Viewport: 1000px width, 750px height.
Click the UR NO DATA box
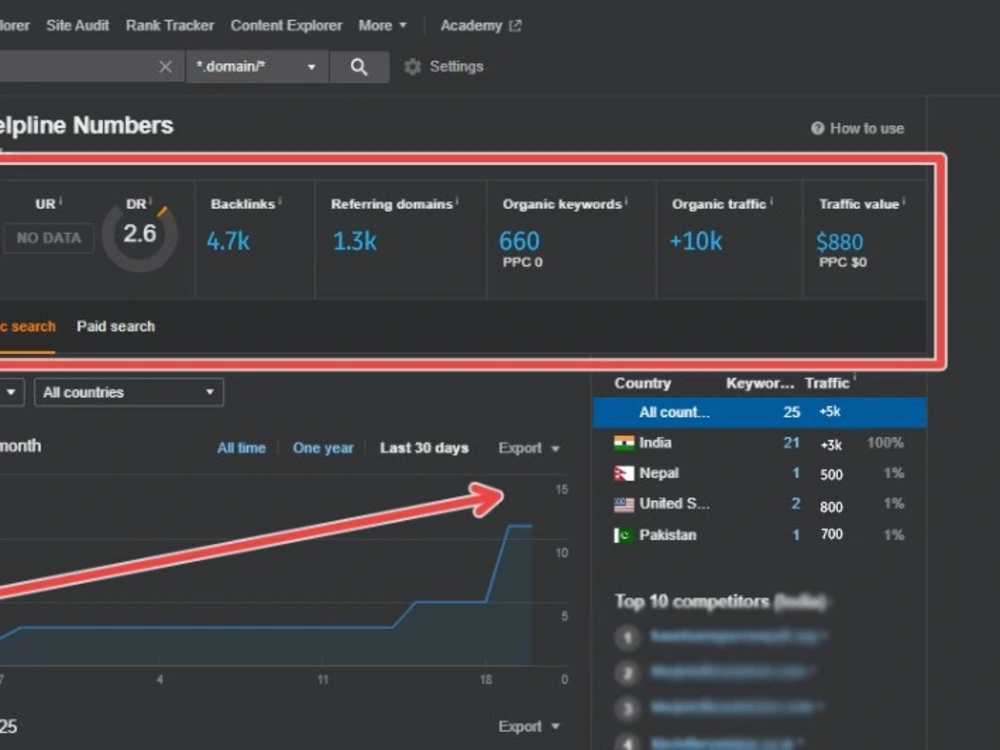tap(48, 238)
